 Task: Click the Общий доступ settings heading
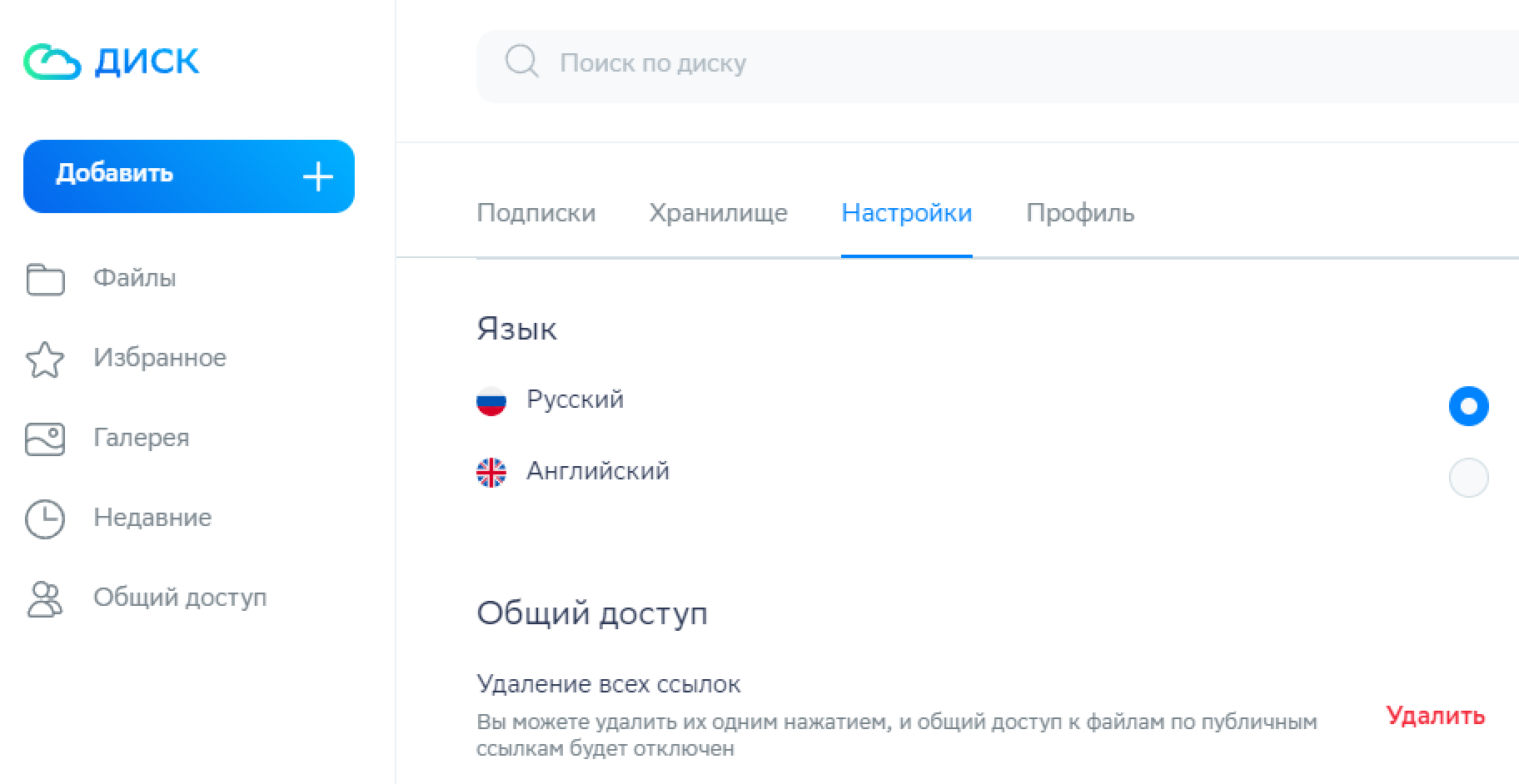(592, 614)
